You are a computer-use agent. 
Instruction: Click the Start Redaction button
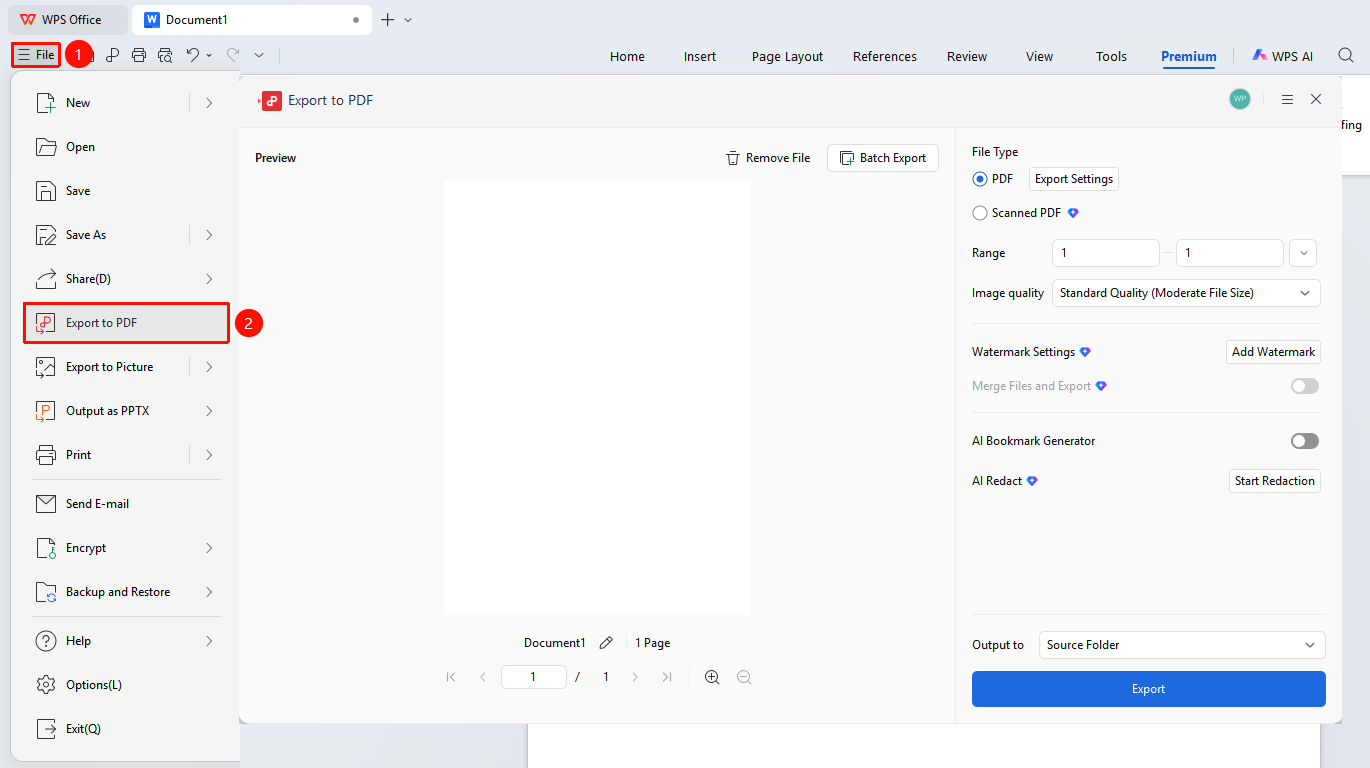tap(1275, 481)
